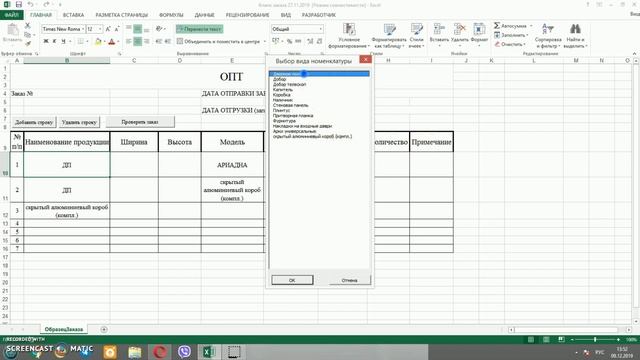
Task: Click the Format as Table icon
Action: (x=389, y=36)
